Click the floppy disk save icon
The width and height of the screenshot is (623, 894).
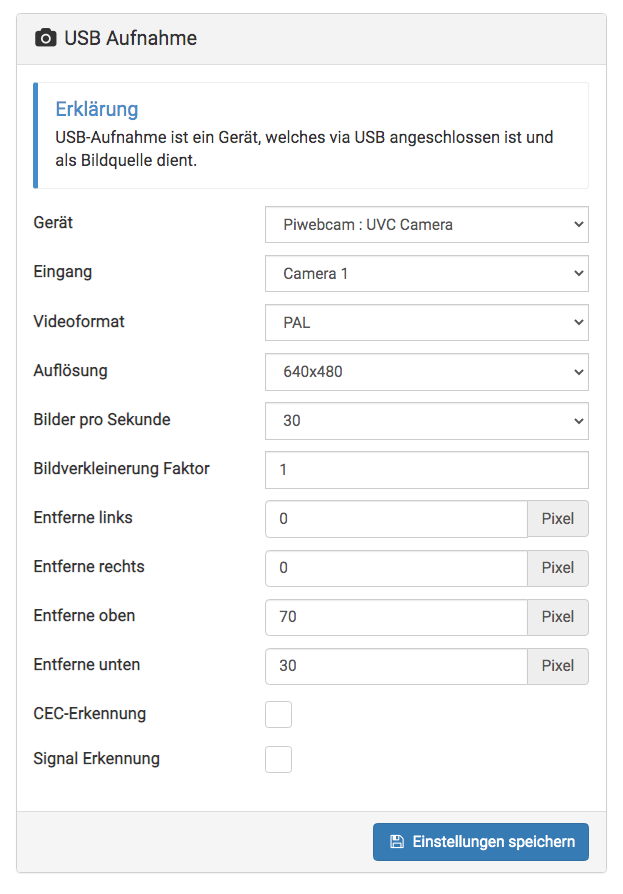[x=397, y=842]
